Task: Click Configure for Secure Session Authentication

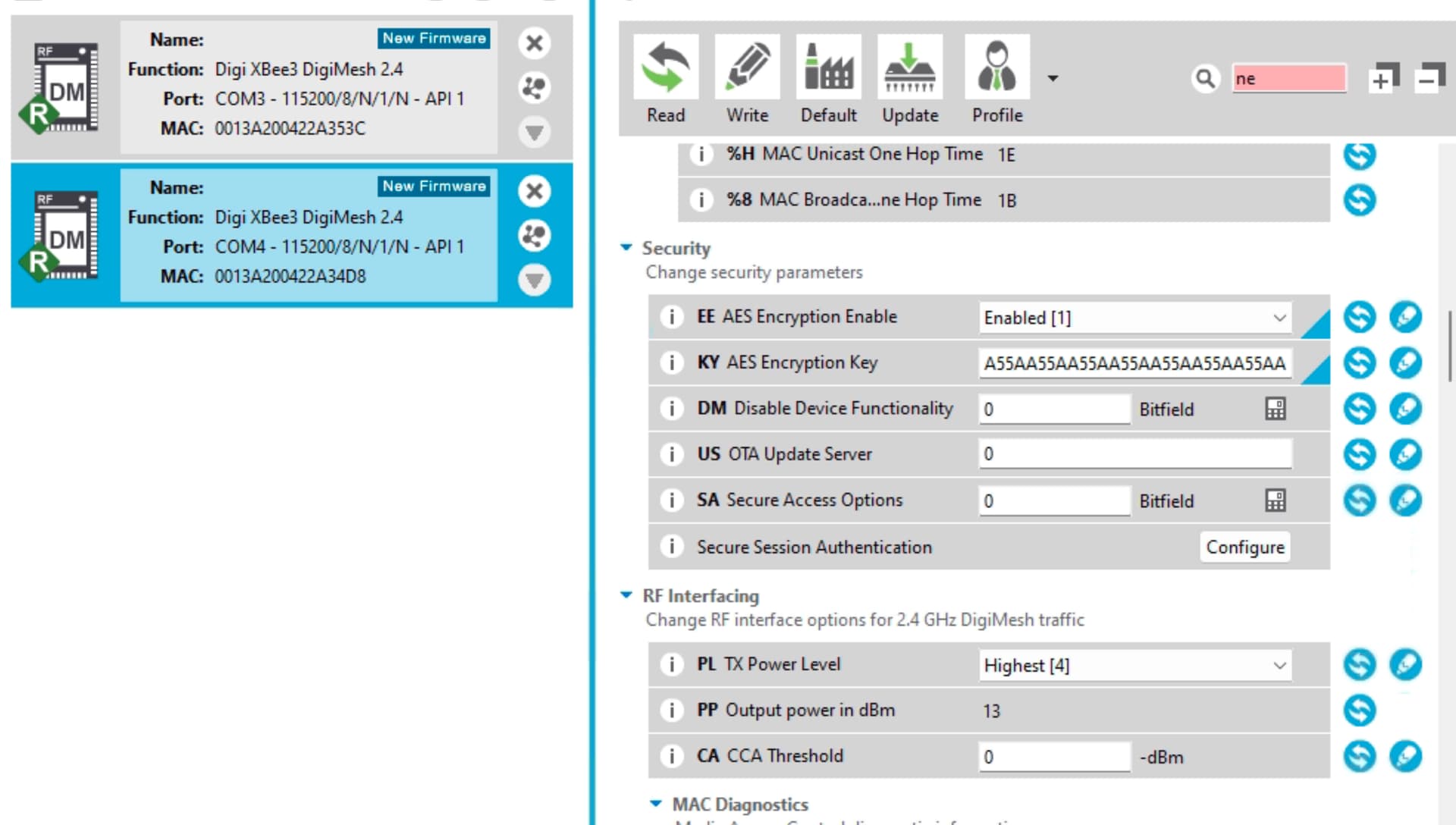Action: click(x=1244, y=547)
